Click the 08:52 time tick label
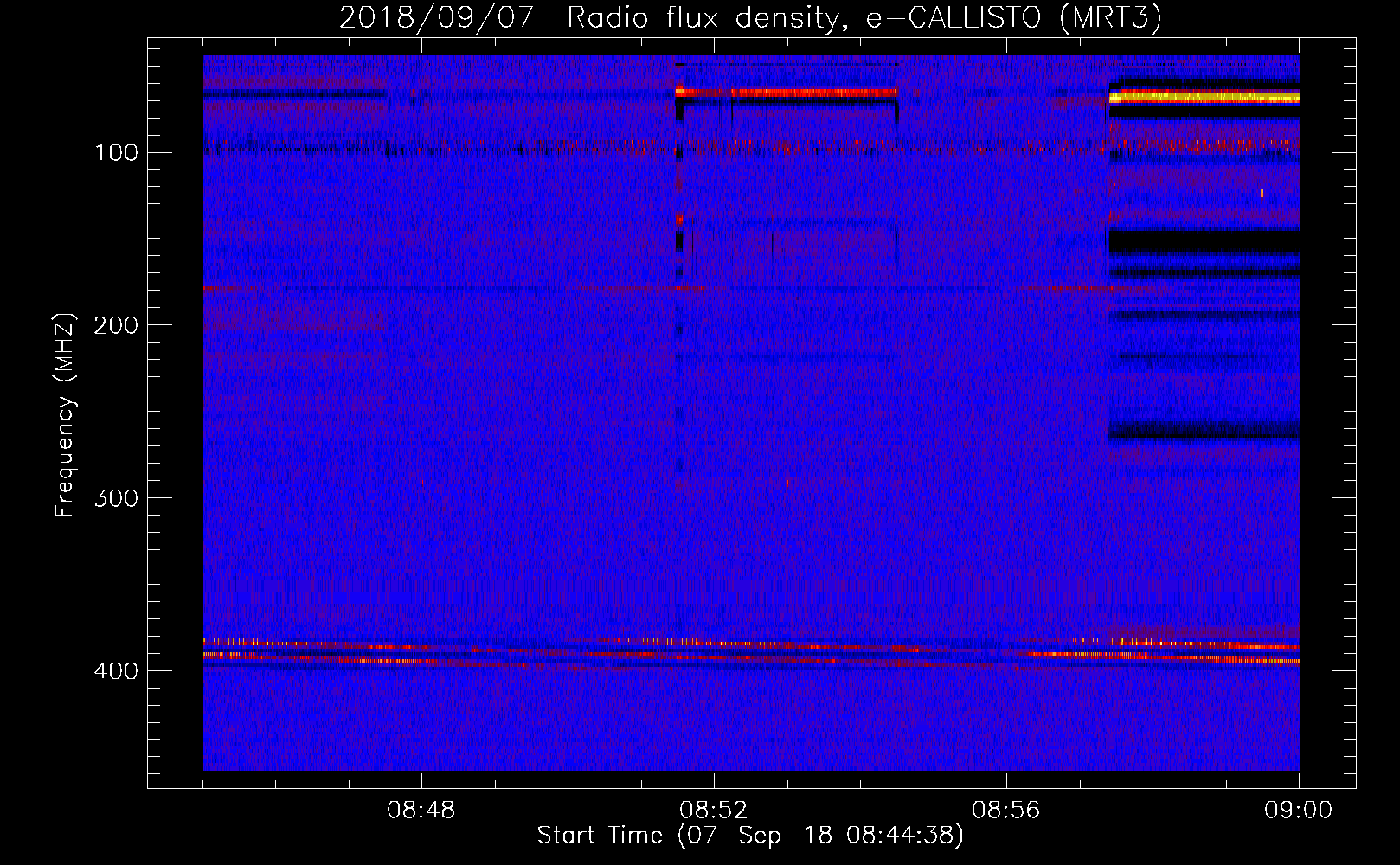Viewport: 1400px width, 865px height. [x=714, y=811]
